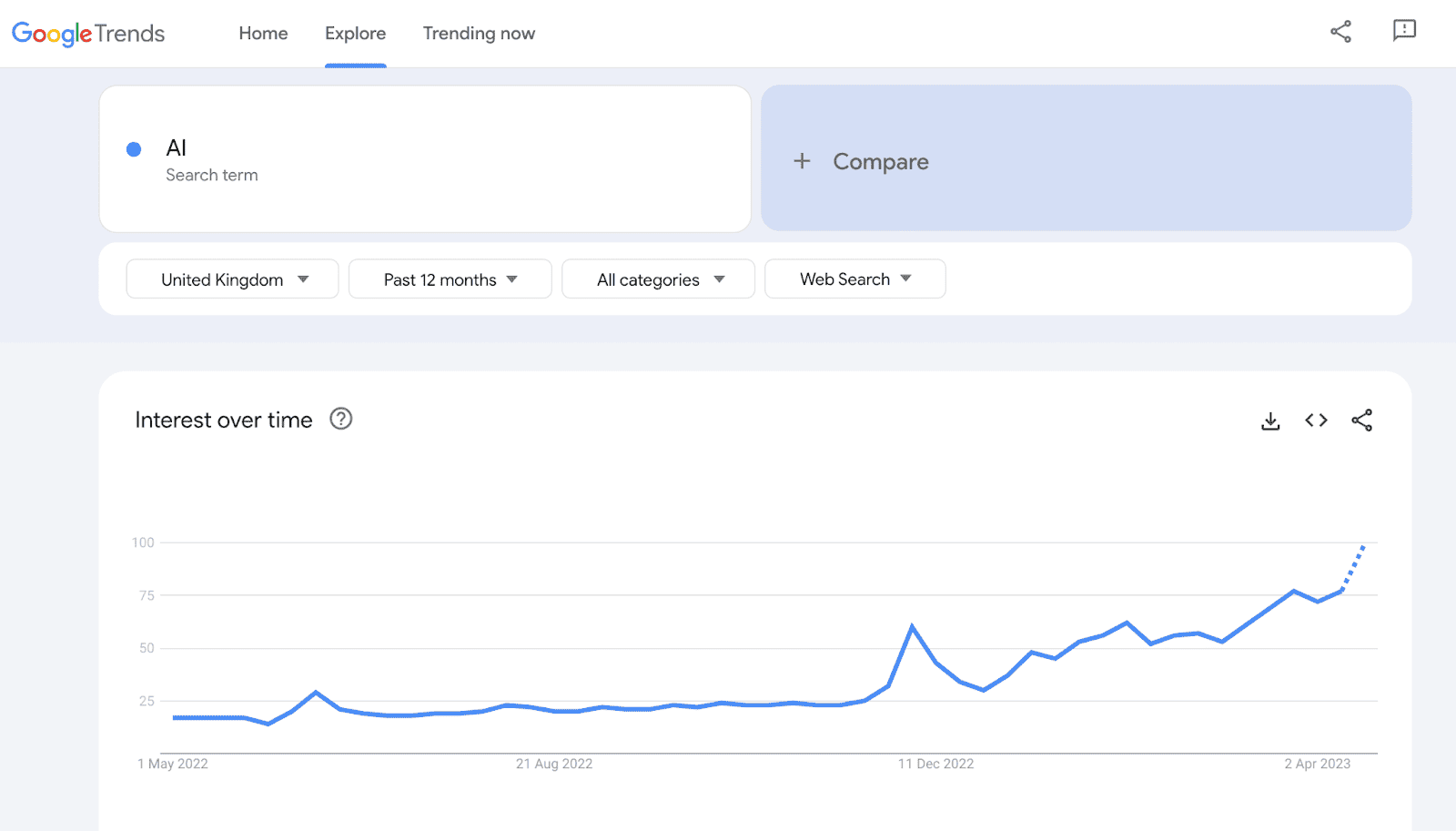Screen dimensions: 1456x831
Task: Switch the Web Search type dropdown
Action: point(854,279)
